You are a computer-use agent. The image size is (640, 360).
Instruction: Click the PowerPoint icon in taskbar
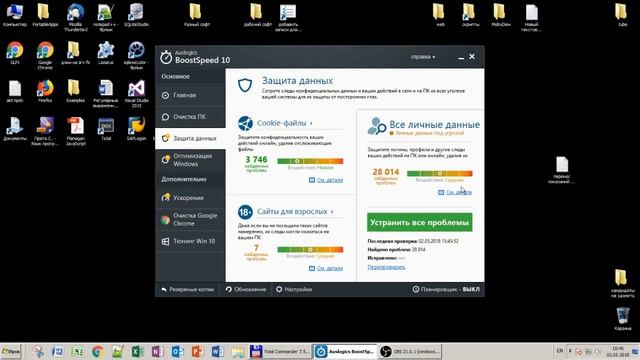pos(198,351)
